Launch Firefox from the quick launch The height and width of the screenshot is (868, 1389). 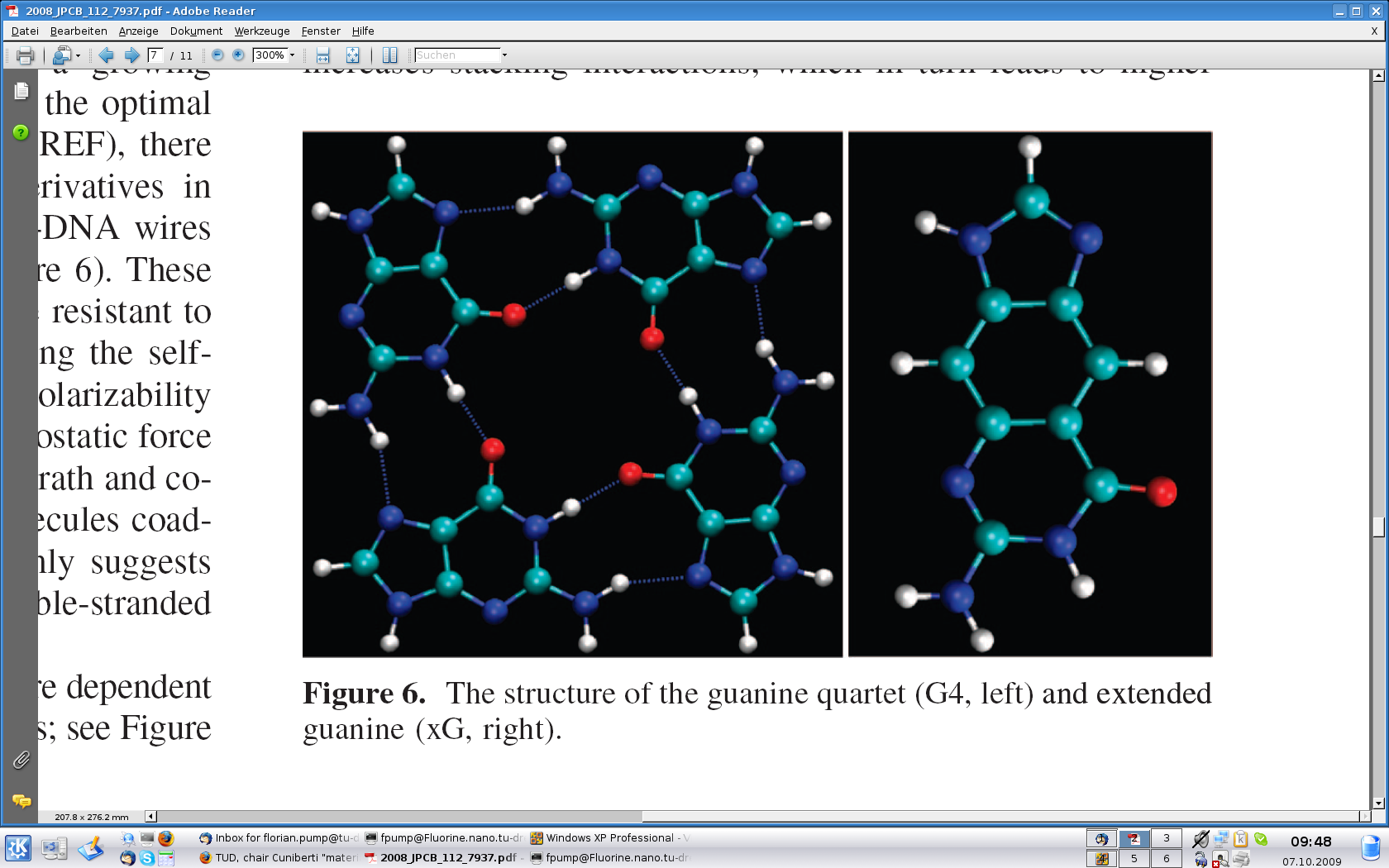click(x=165, y=838)
